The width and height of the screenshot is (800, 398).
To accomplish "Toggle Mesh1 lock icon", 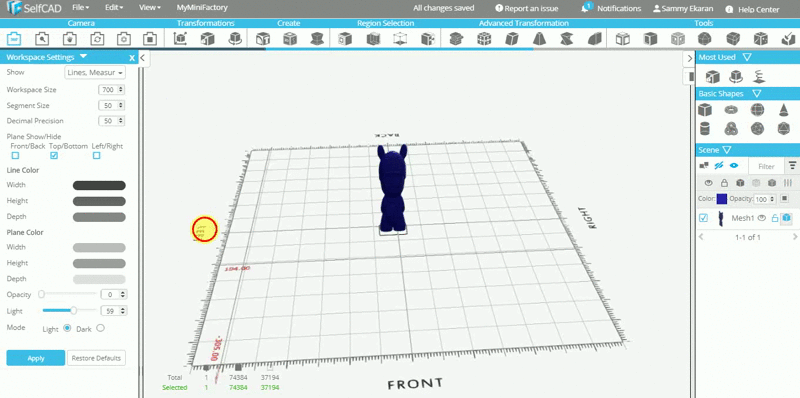I will 774,218.
